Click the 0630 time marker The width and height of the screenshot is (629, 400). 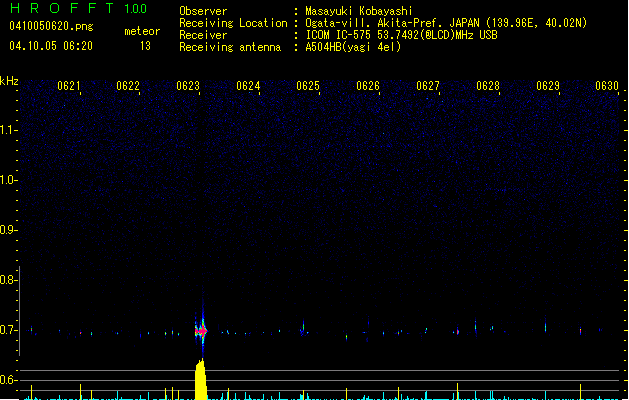tap(607, 87)
